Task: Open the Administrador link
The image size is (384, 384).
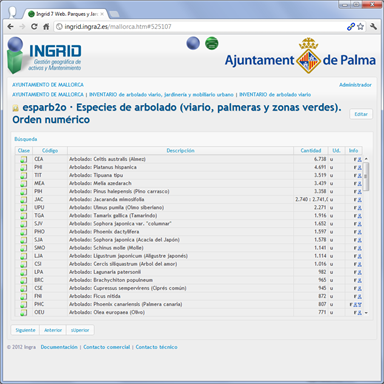Action: [355, 85]
